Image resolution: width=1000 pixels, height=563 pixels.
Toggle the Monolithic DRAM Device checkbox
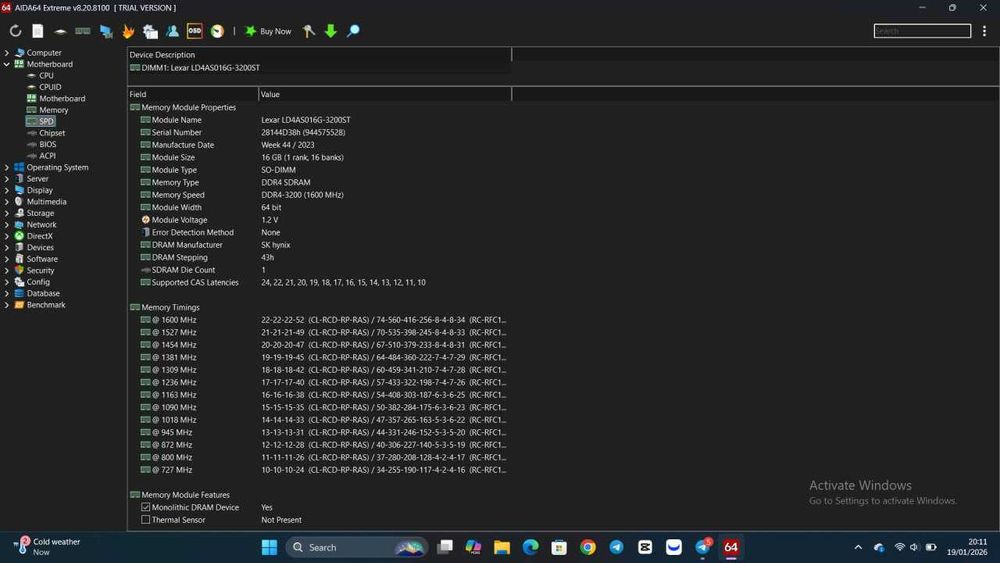(145, 508)
